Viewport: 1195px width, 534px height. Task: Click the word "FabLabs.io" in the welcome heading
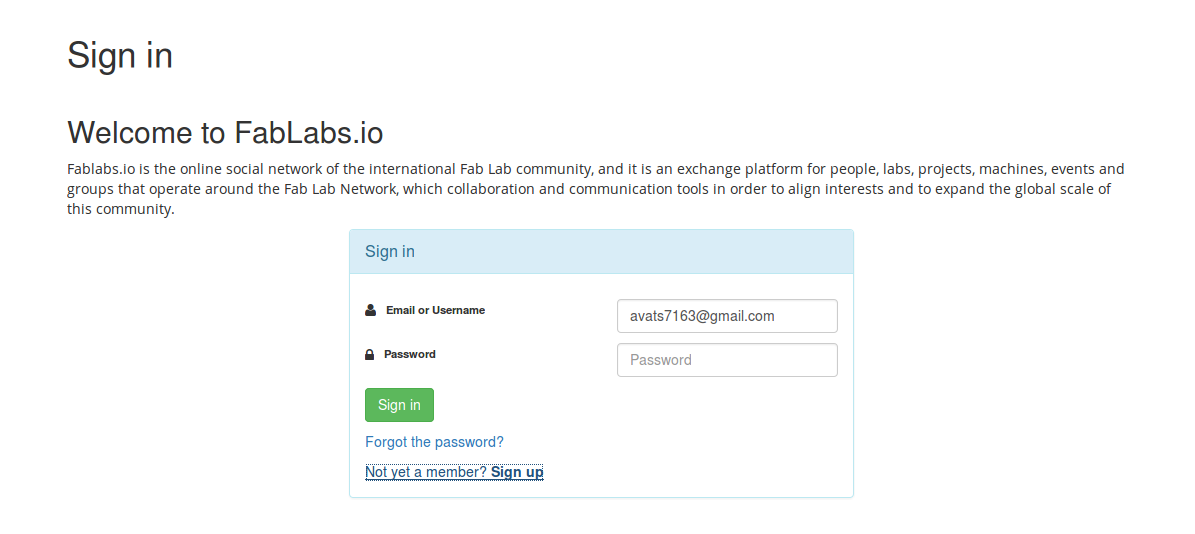[309, 132]
